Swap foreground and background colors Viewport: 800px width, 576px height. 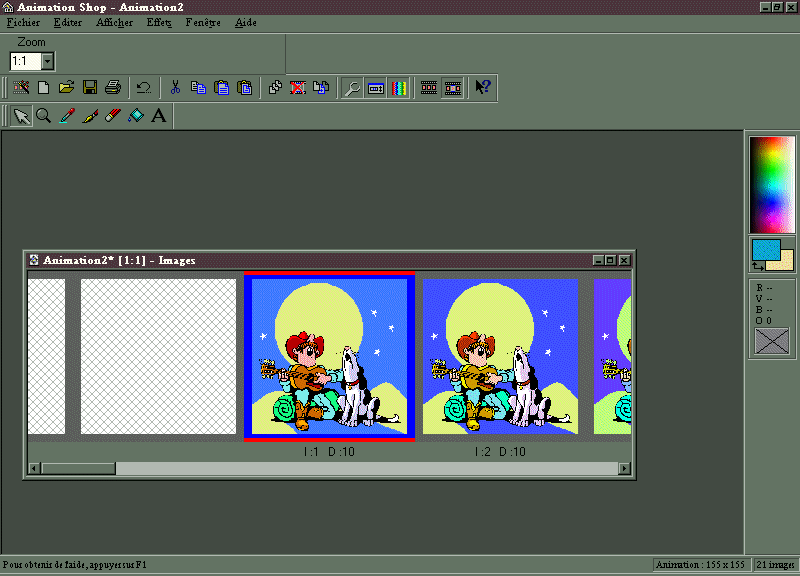758,266
